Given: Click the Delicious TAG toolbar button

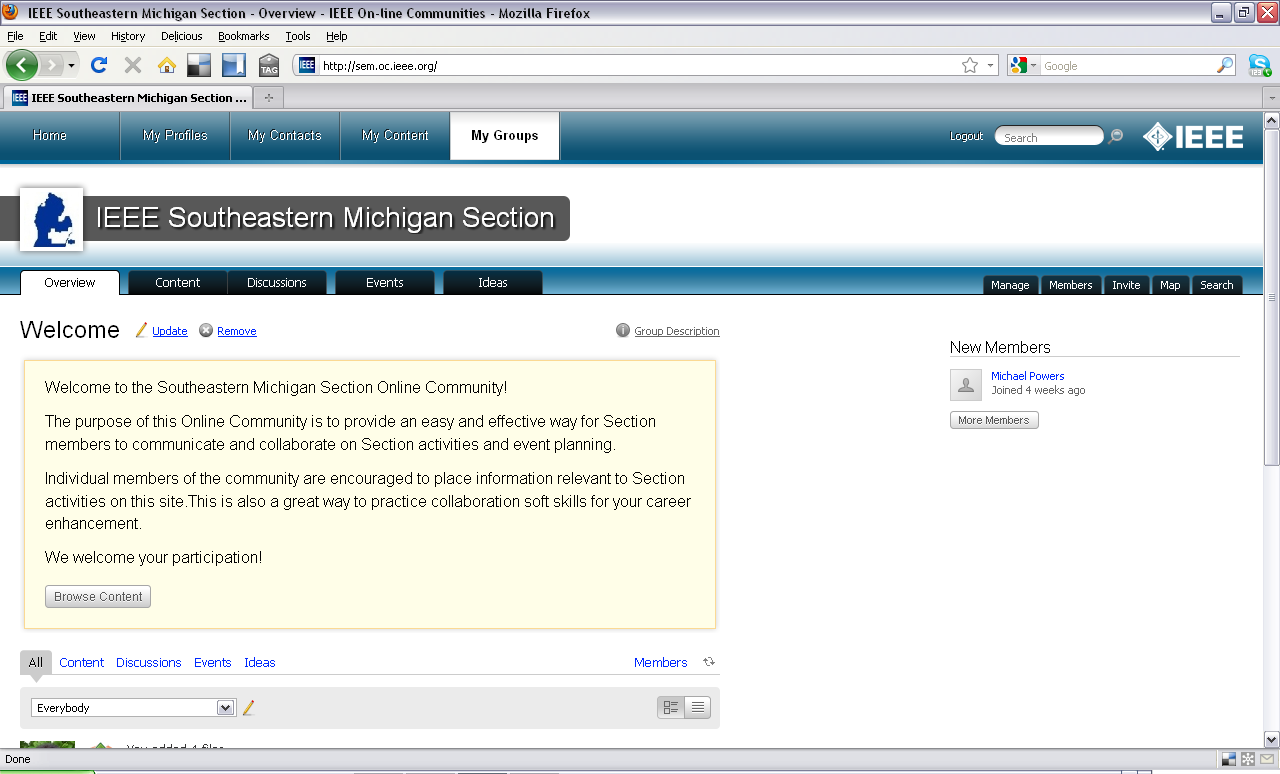Looking at the screenshot, I should (x=269, y=66).
